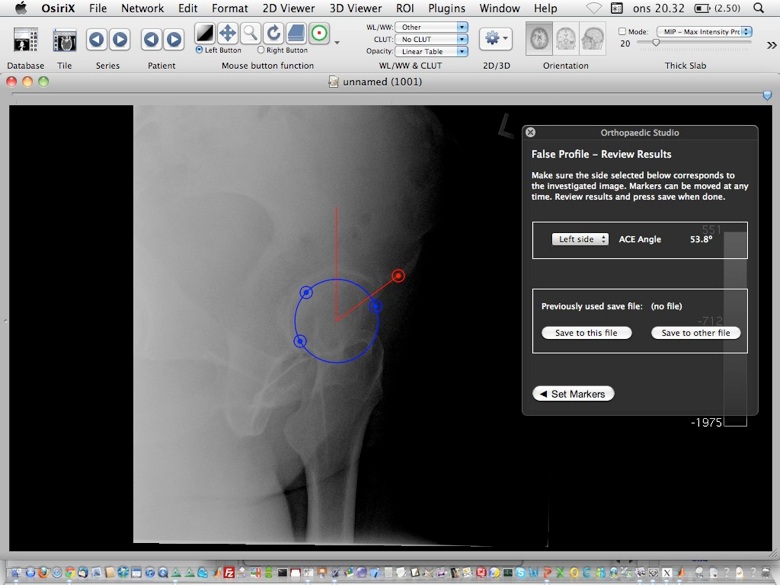Screen dimensions: 780x585
Task: Select Right Button radio option
Action: 261,50
